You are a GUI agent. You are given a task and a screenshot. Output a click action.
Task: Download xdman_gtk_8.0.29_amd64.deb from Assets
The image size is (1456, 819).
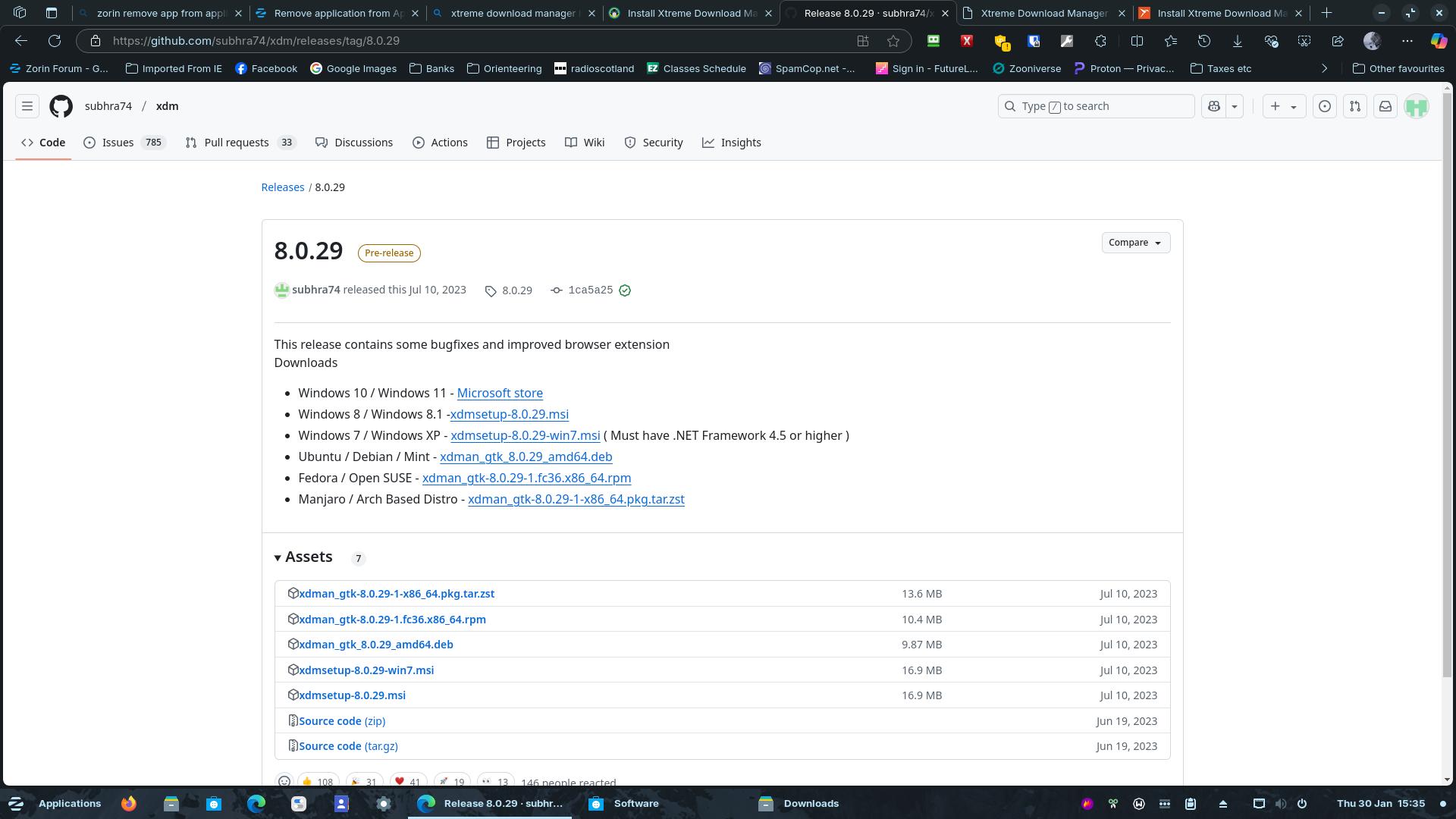click(x=375, y=645)
